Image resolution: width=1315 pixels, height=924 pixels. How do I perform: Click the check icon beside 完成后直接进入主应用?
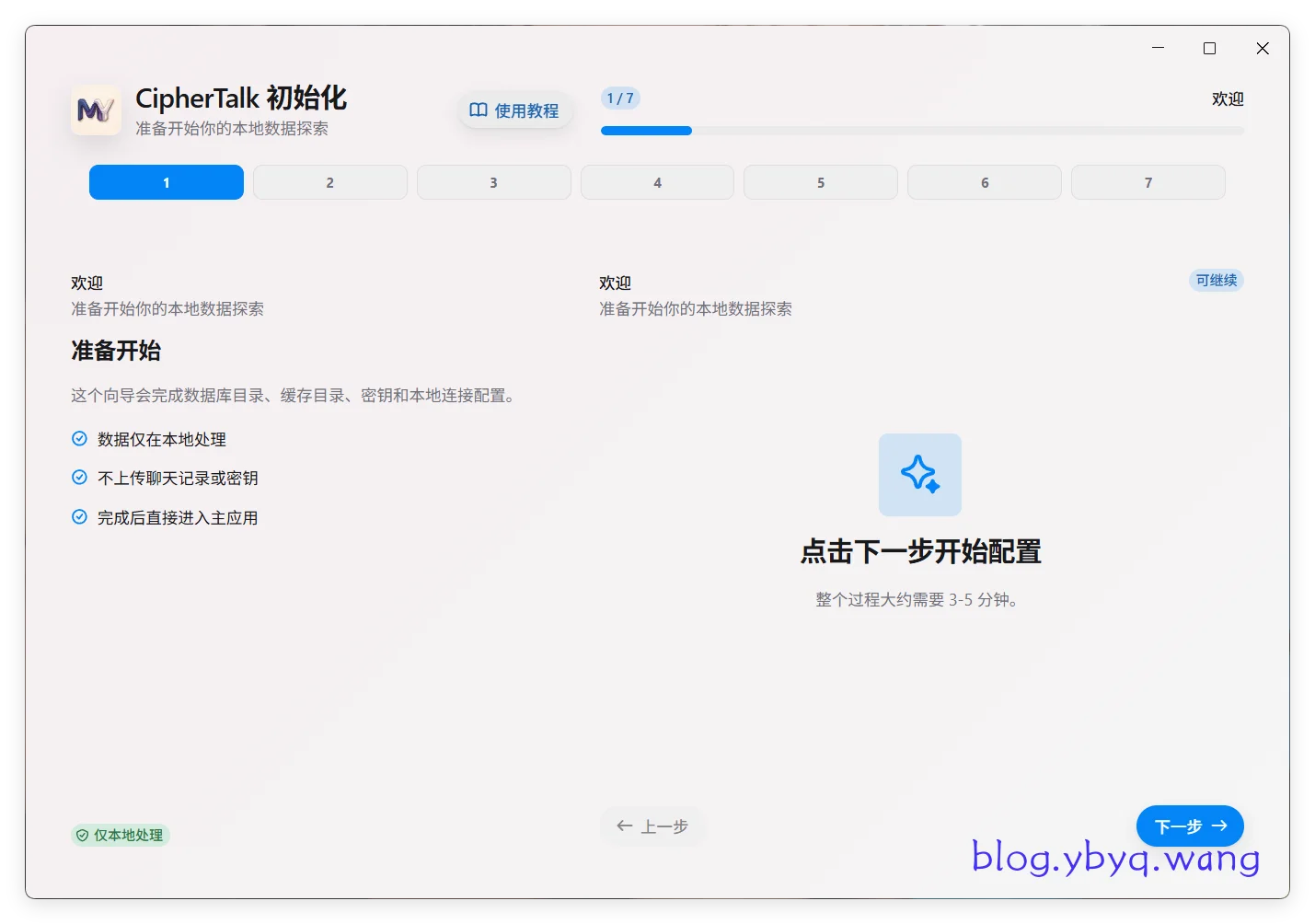tap(79, 517)
